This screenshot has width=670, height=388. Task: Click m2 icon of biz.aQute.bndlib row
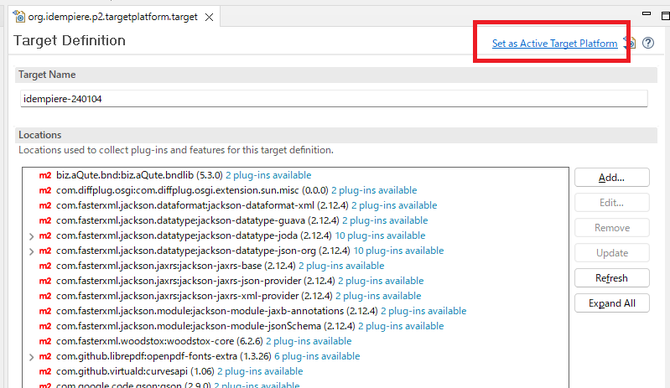pyautogui.click(x=45, y=175)
